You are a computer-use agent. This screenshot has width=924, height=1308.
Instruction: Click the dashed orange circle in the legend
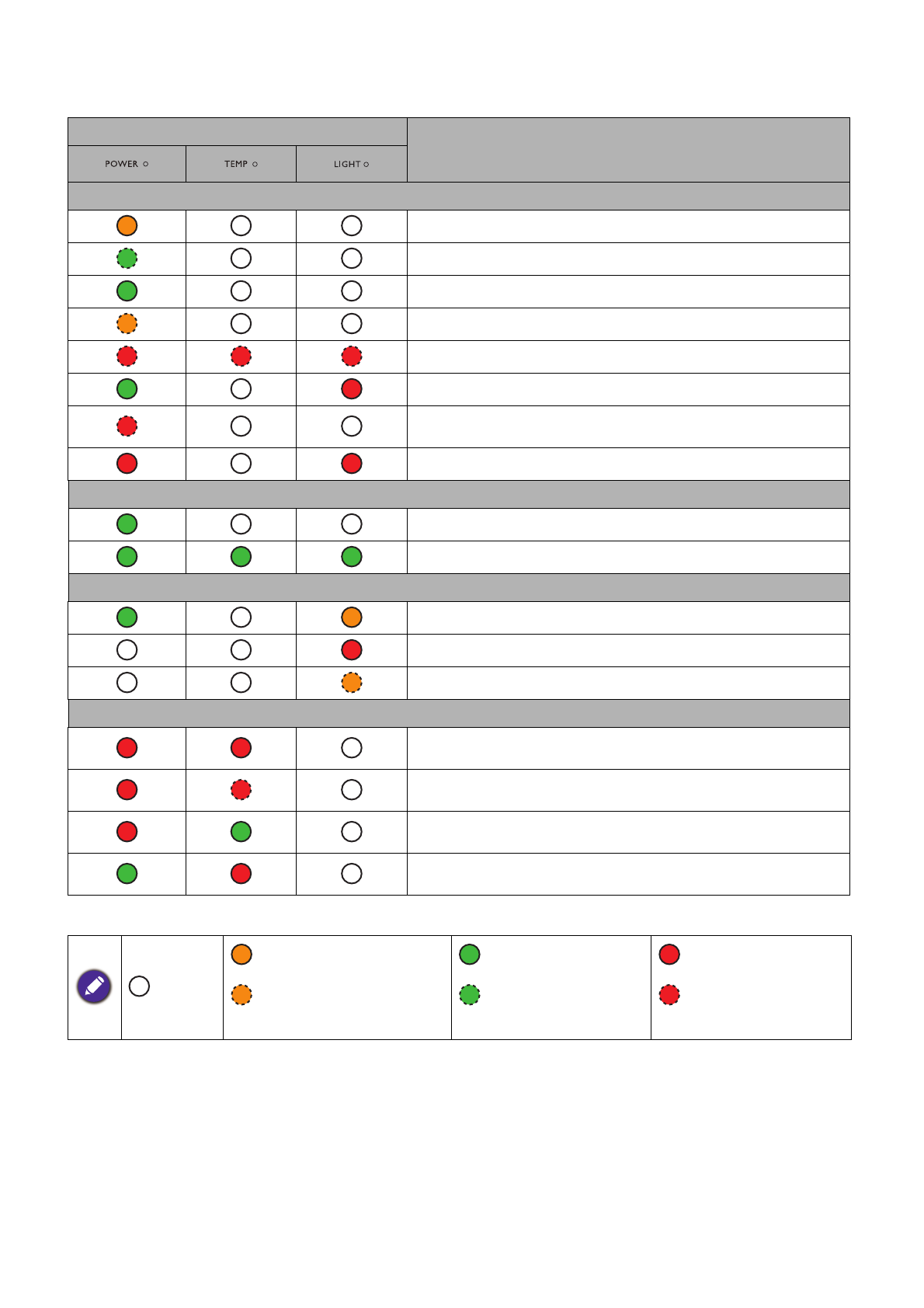[241, 995]
